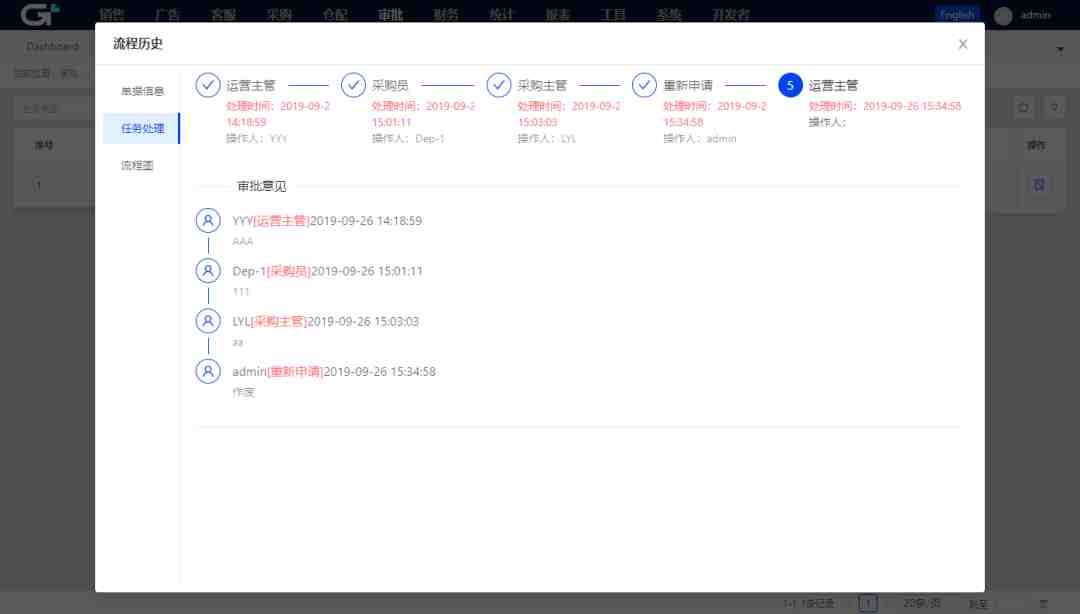Click the row action icon in 操作 column

1039,185
